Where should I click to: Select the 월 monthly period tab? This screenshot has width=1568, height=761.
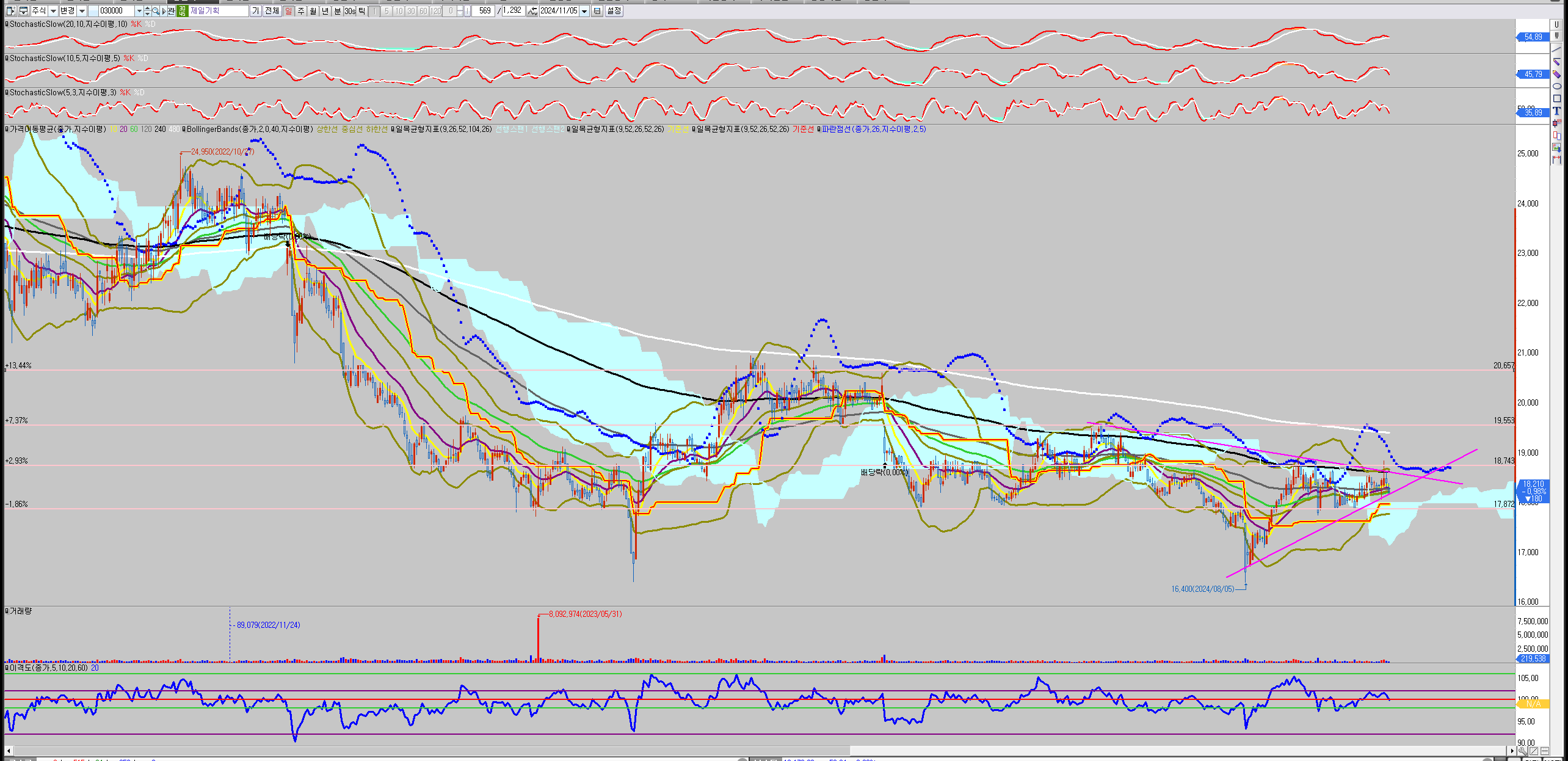313,10
